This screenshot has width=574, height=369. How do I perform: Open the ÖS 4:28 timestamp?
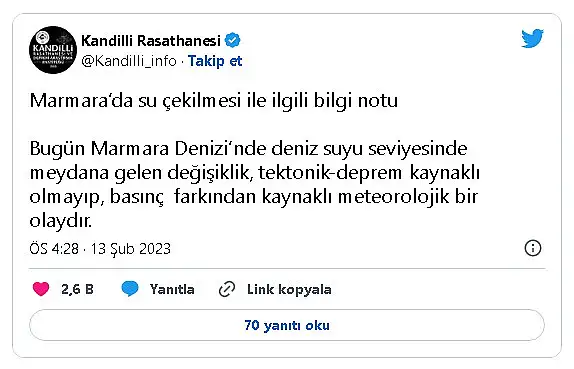coord(54,249)
